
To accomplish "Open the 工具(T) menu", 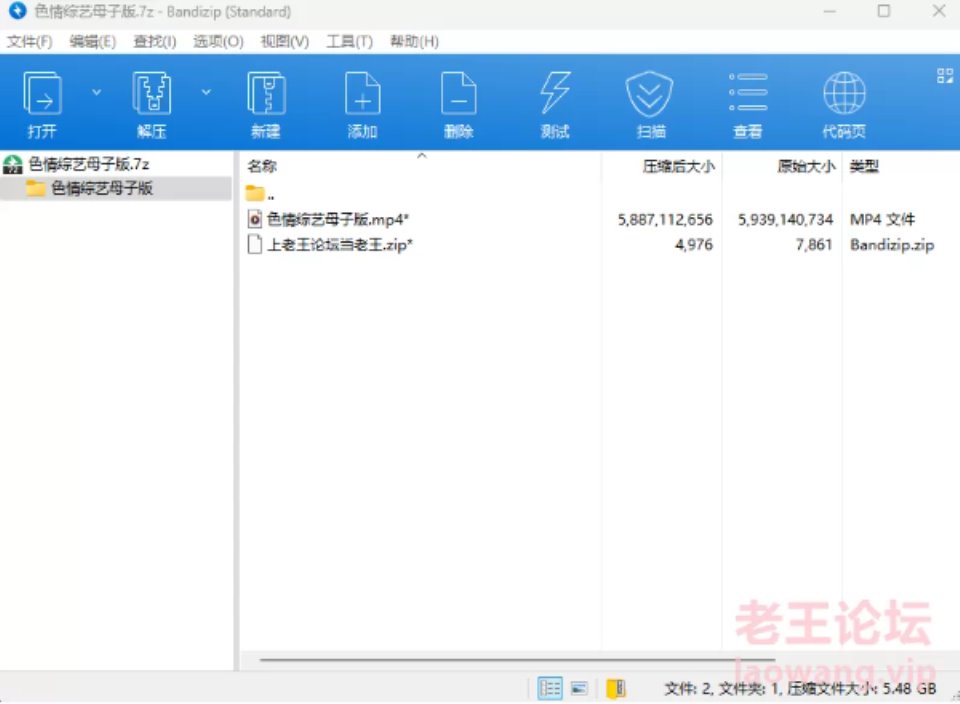I will [350, 41].
